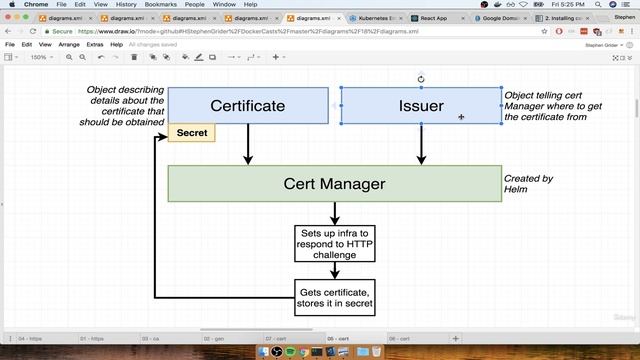640x360 pixels.
Task: Collapse the toolbar with chevron icon
Action: pyautogui.click(x=630, y=58)
